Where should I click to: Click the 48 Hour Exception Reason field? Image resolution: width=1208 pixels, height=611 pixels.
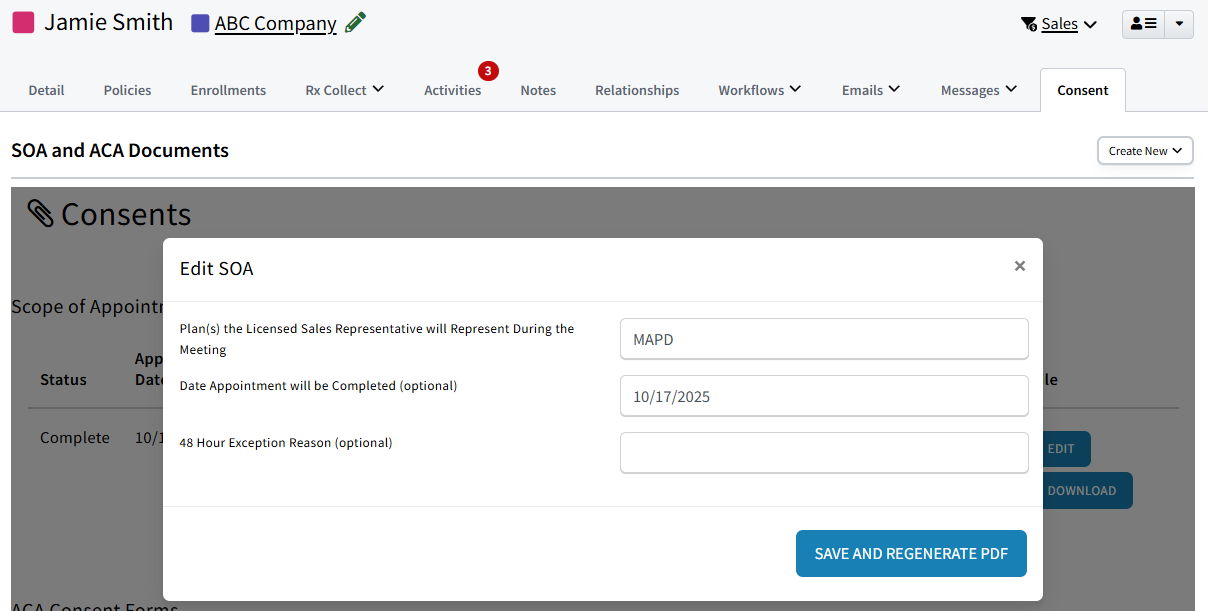point(824,453)
